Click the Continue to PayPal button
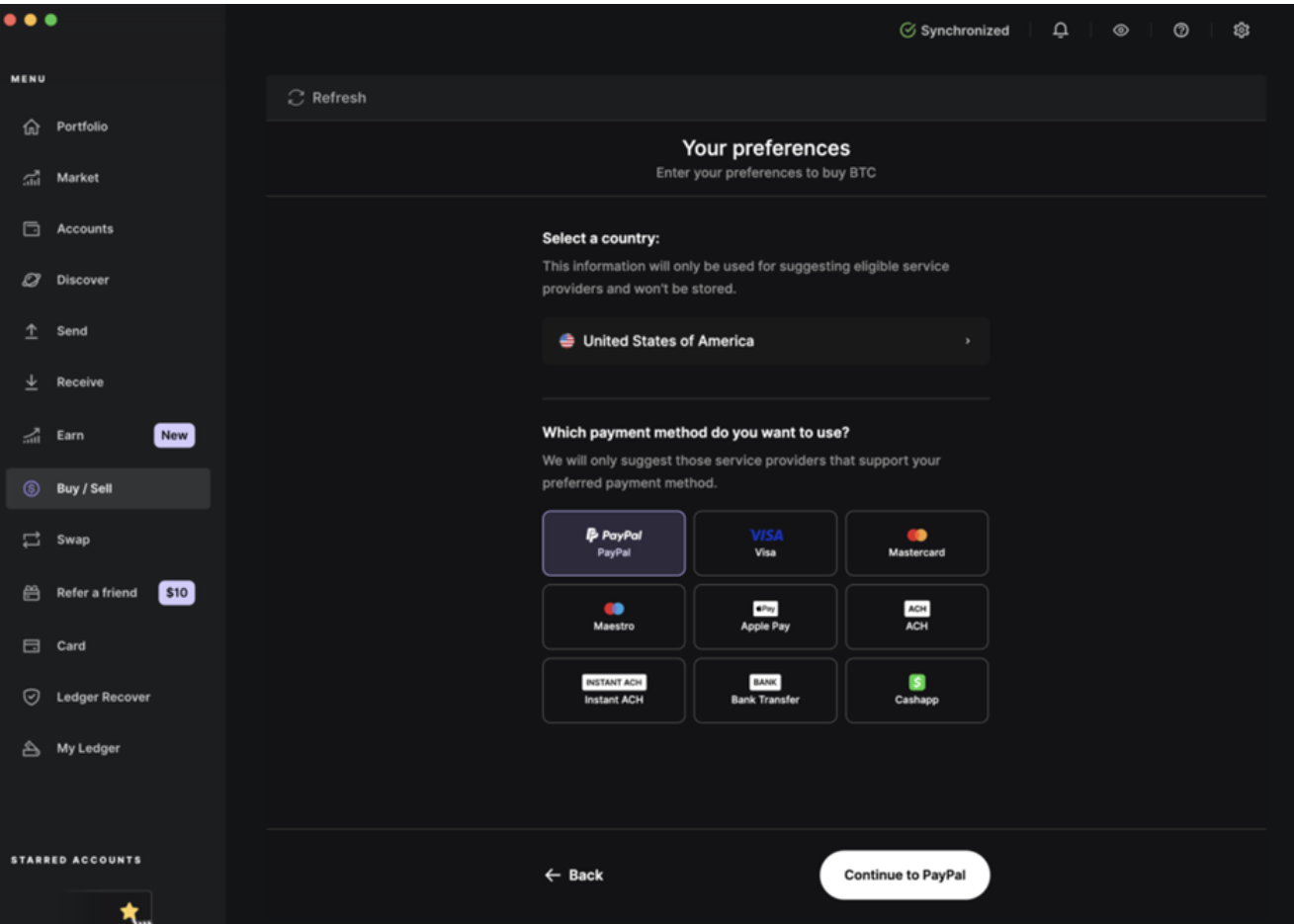Screen dimensions: 1294x924 click(905, 875)
